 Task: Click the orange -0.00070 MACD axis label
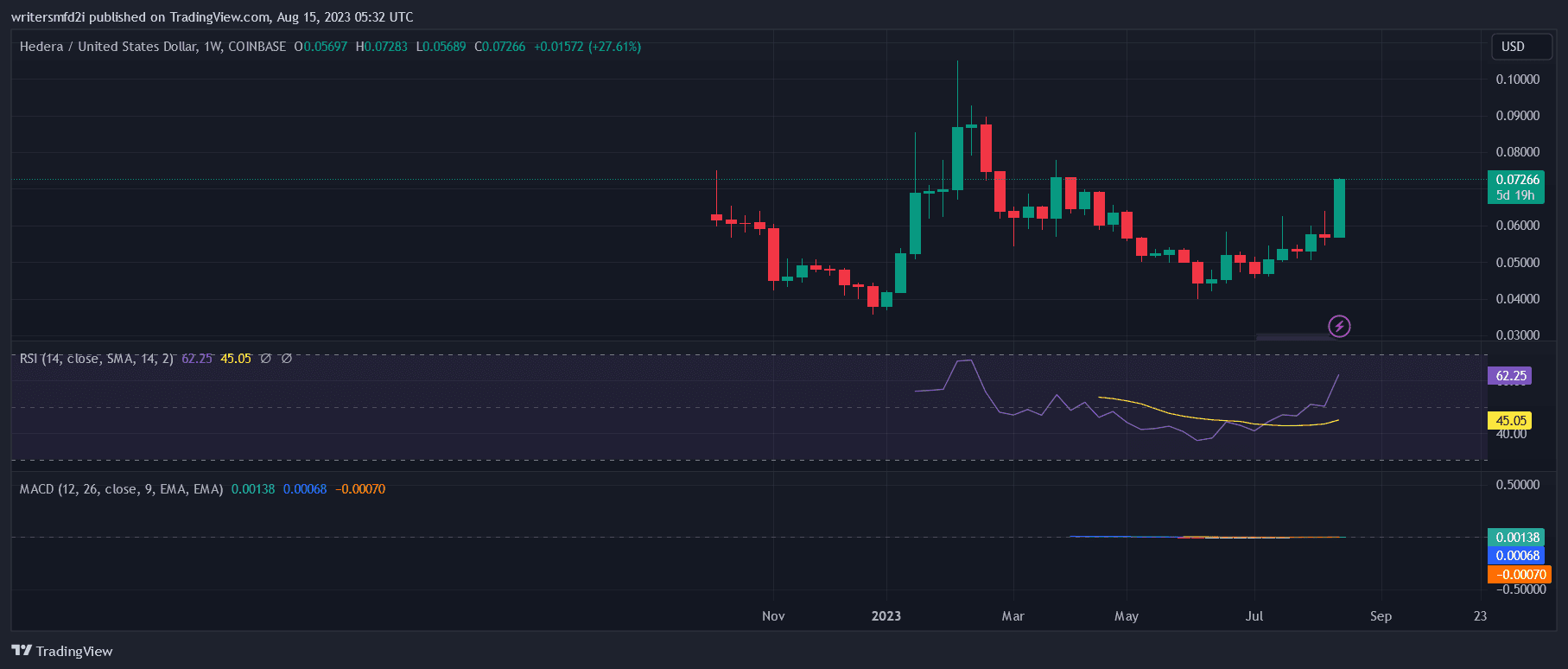click(1519, 575)
